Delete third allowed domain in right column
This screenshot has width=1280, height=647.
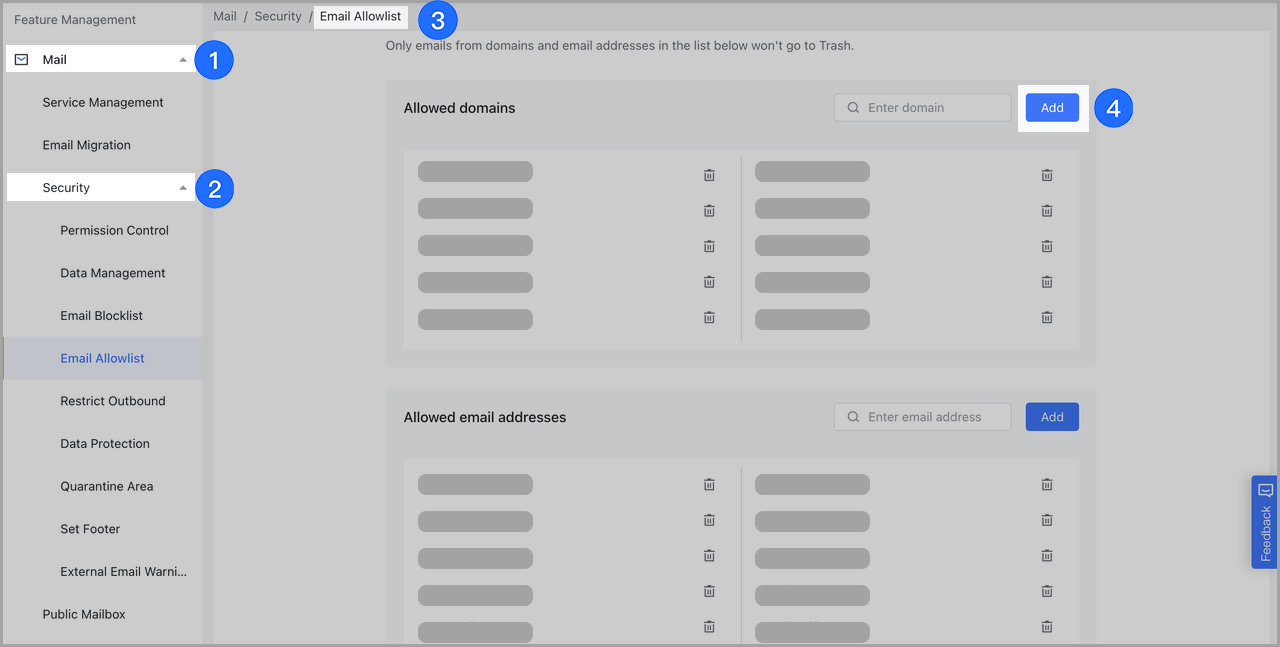point(1047,246)
